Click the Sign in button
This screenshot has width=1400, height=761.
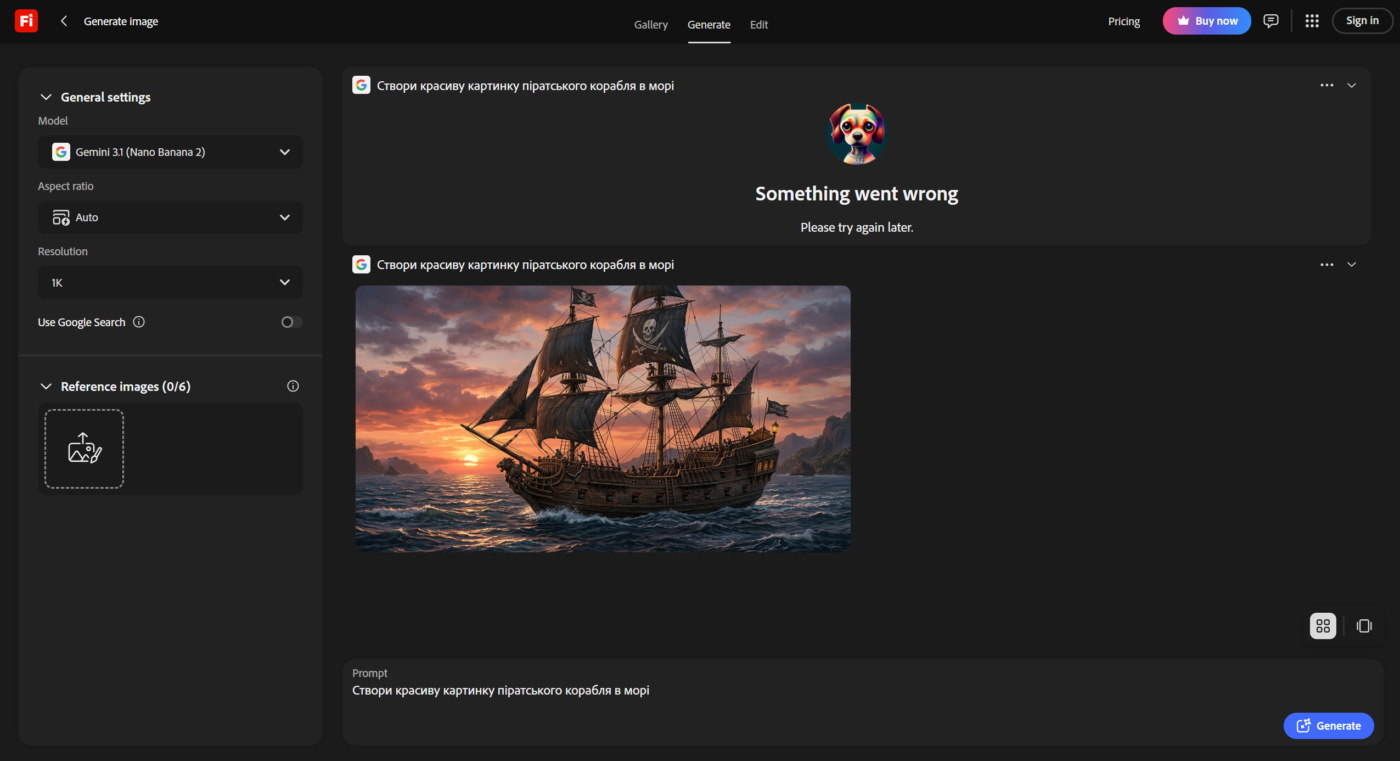1362,21
